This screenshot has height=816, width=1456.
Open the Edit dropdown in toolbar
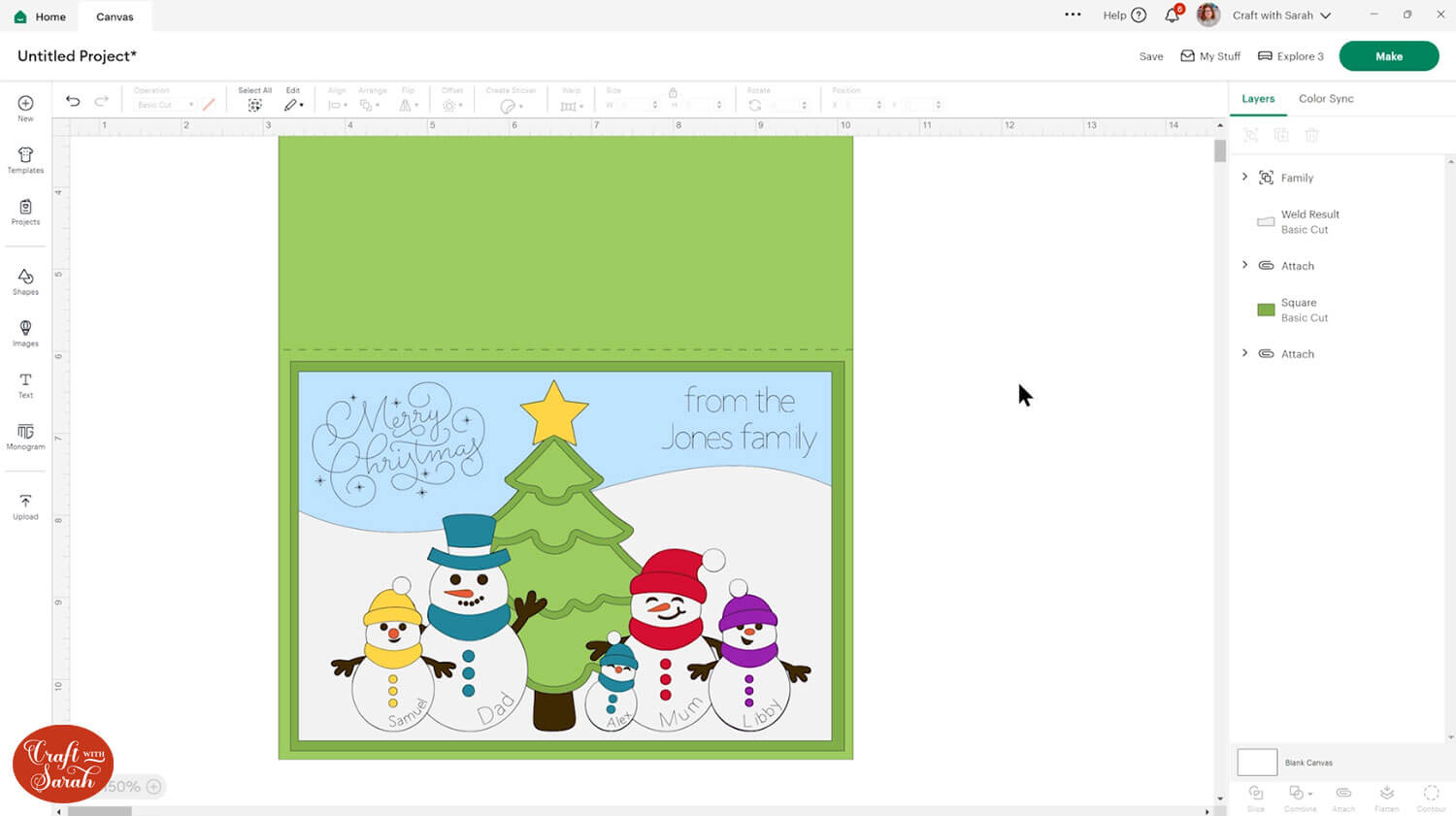293,105
